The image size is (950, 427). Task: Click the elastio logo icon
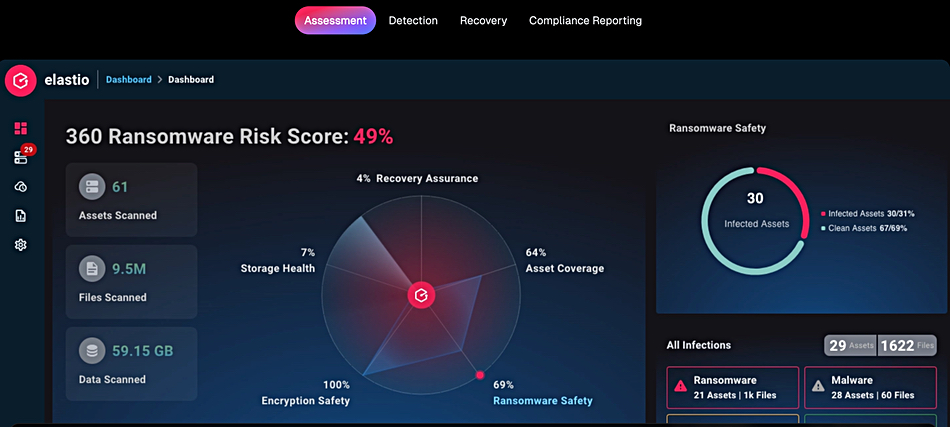point(21,80)
